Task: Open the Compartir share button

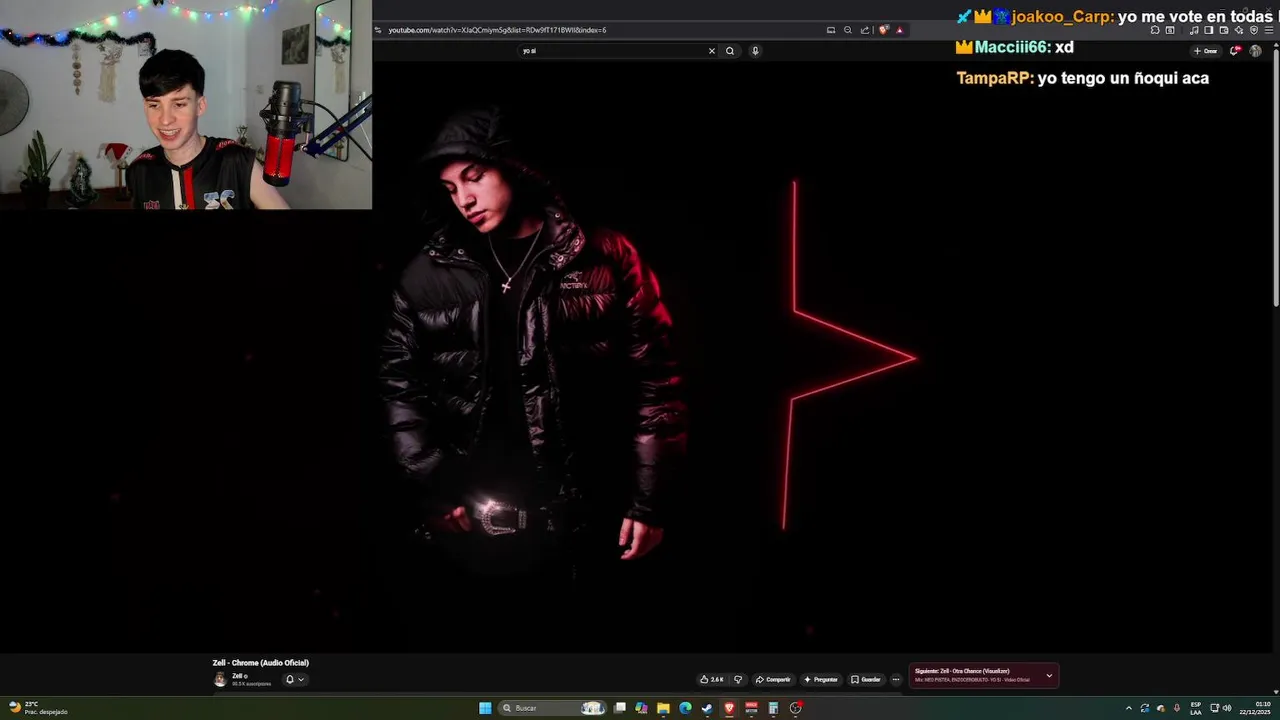Action: (773, 679)
